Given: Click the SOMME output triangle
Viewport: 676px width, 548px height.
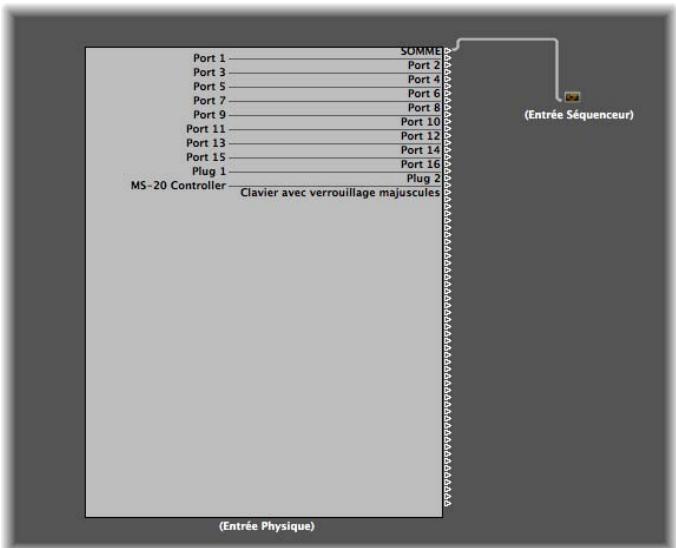Looking at the screenshot, I should point(448,51).
